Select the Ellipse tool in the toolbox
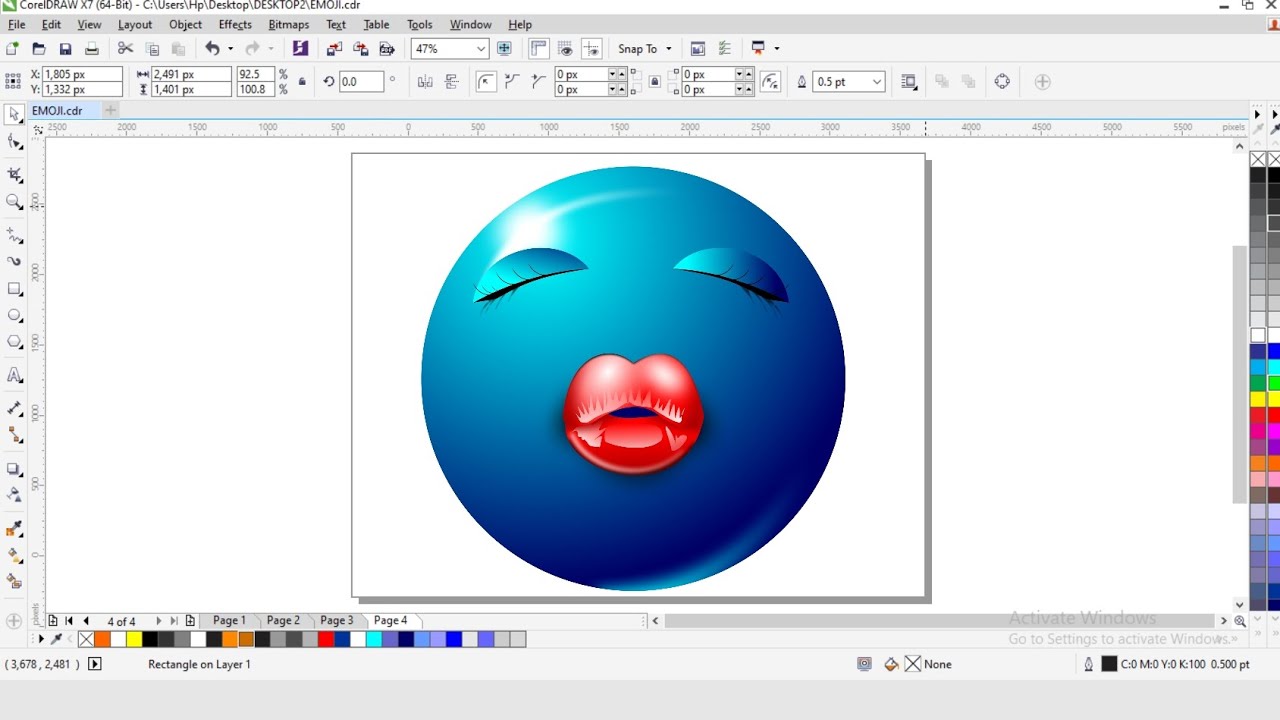Image resolution: width=1280 pixels, height=720 pixels. [14, 316]
